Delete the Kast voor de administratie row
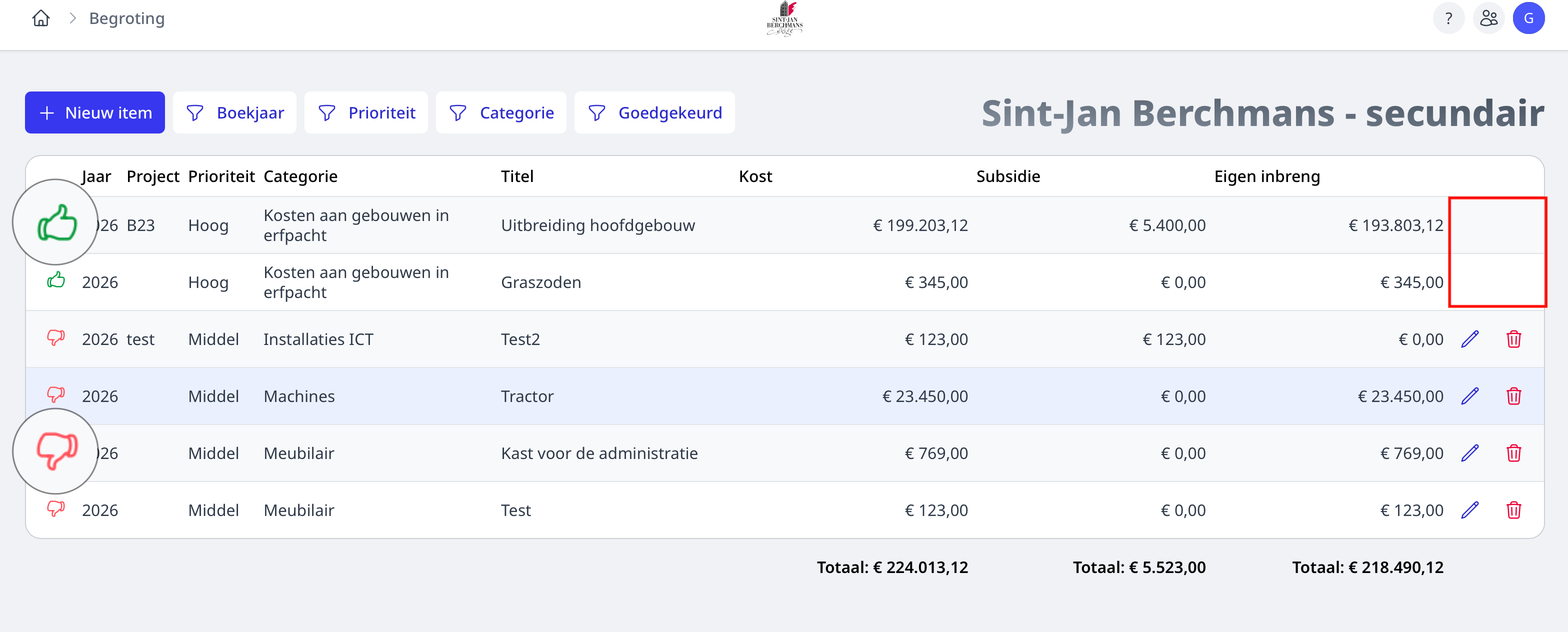The height and width of the screenshot is (632, 1568). point(1513,453)
